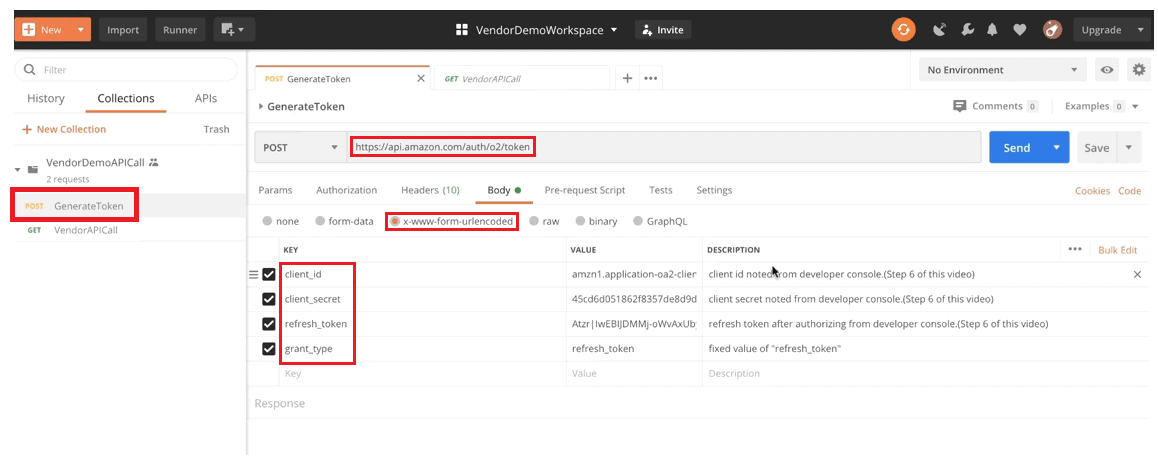Collapse the VendorDemoAPICall collection
The width and height of the screenshot is (1158, 465).
pos(18,170)
